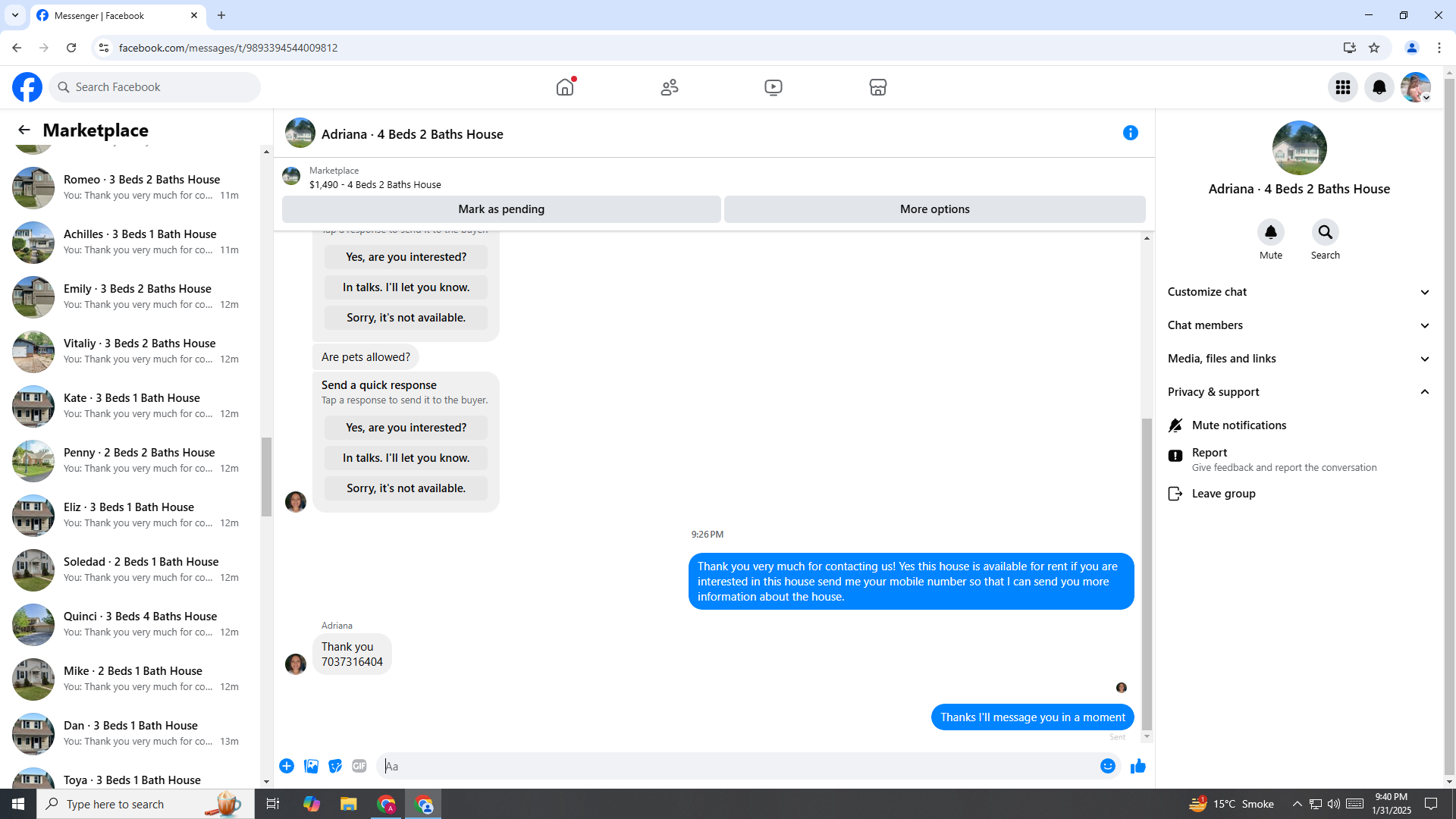Reload the page in the browser
Screen dimensions: 1456x819
[71, 48]
